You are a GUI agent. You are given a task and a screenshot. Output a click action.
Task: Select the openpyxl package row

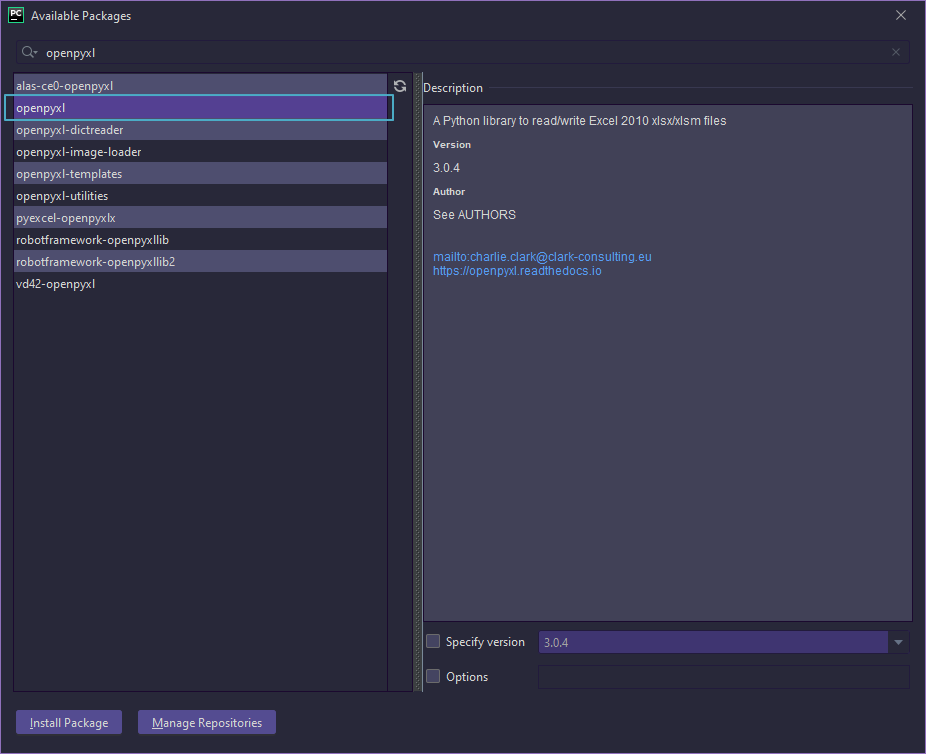[201, 108]
